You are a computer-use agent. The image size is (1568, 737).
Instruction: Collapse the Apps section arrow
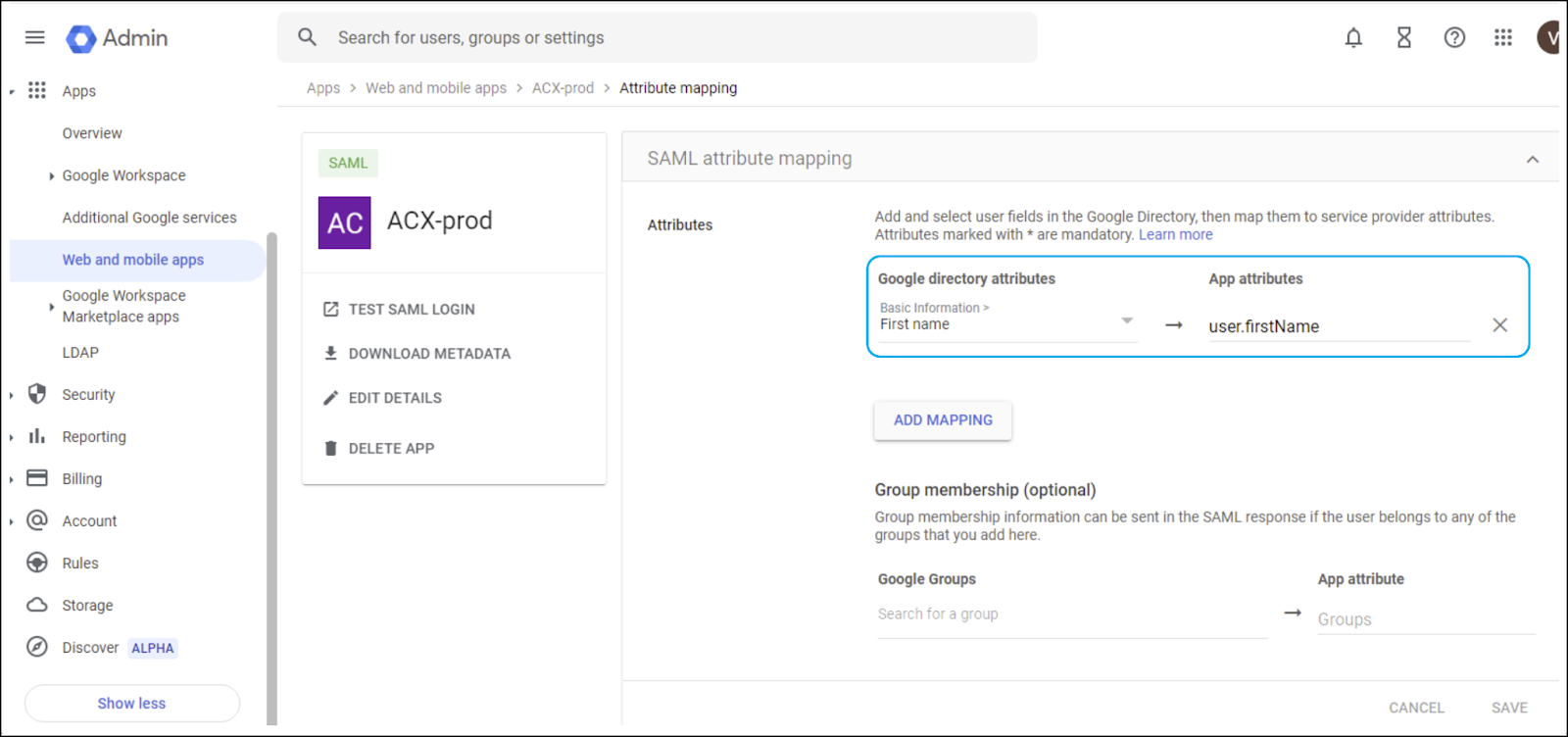tap(12, 92)
